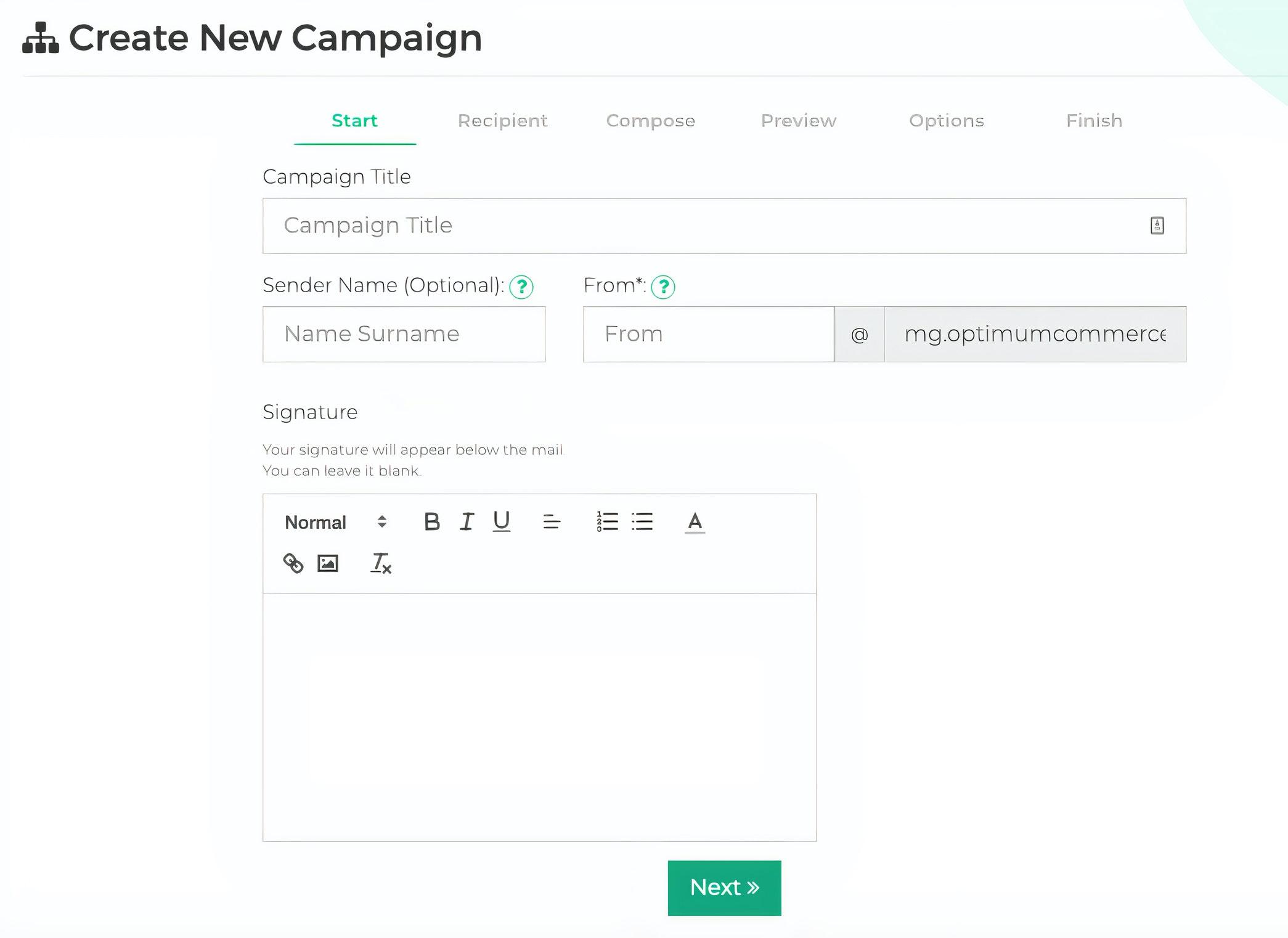1288x938 pixels.
Task: Click the mg.optimumcommerce domain field
Action: pos(1035,334)
